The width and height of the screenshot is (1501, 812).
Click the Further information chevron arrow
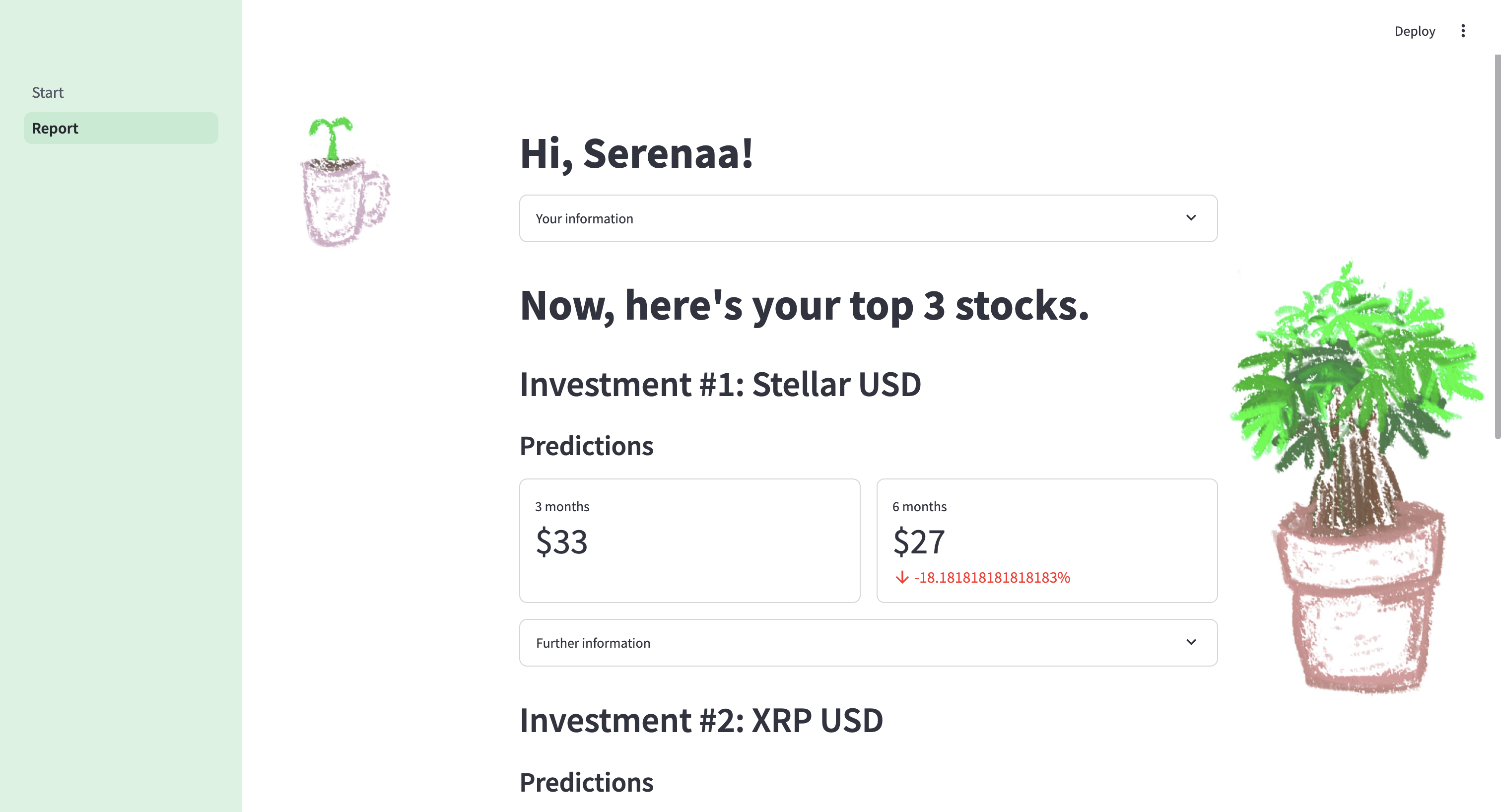(x=1190, y=642)
